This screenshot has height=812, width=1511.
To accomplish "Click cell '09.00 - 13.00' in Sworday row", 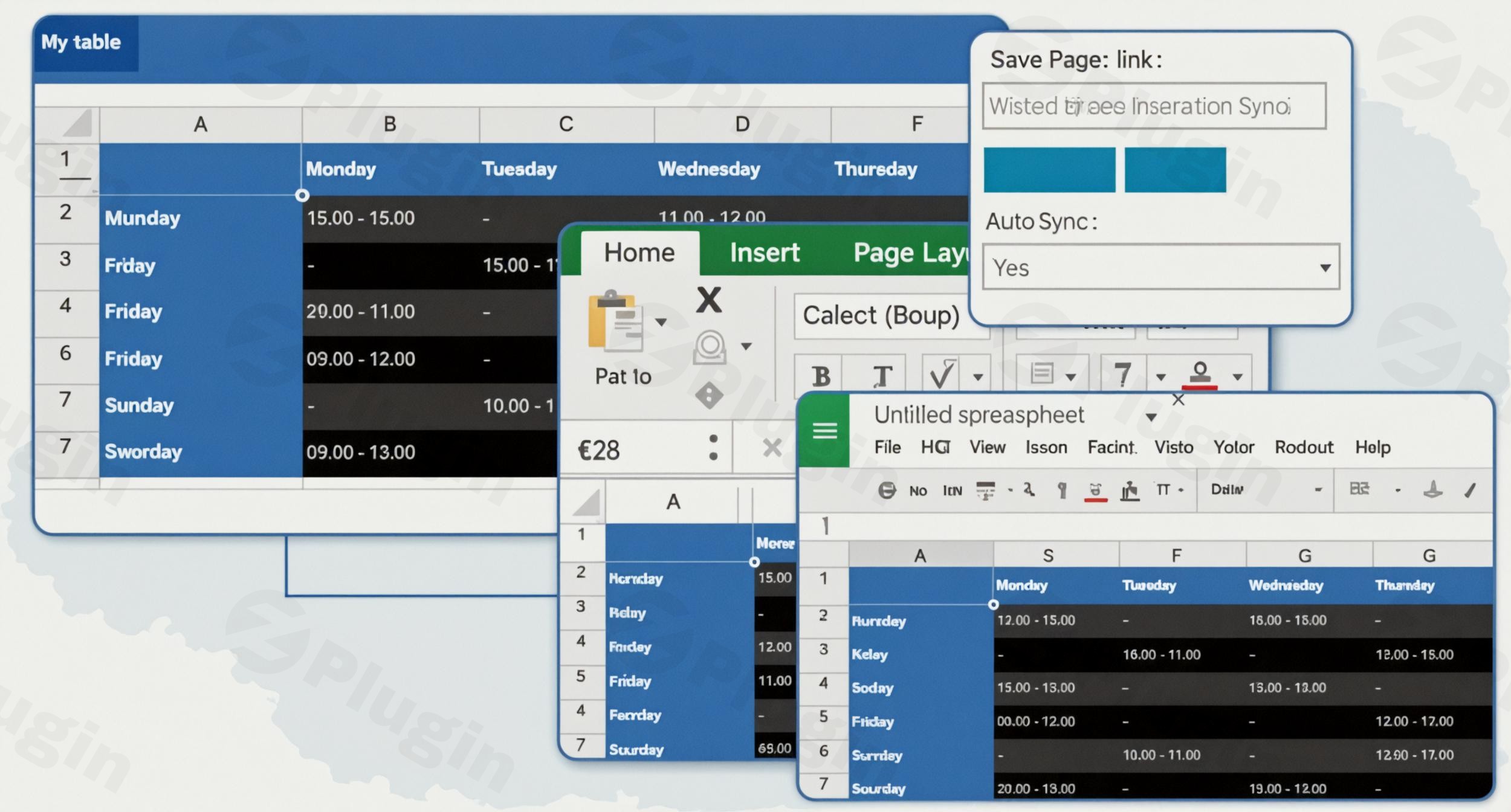I will 390,453.
